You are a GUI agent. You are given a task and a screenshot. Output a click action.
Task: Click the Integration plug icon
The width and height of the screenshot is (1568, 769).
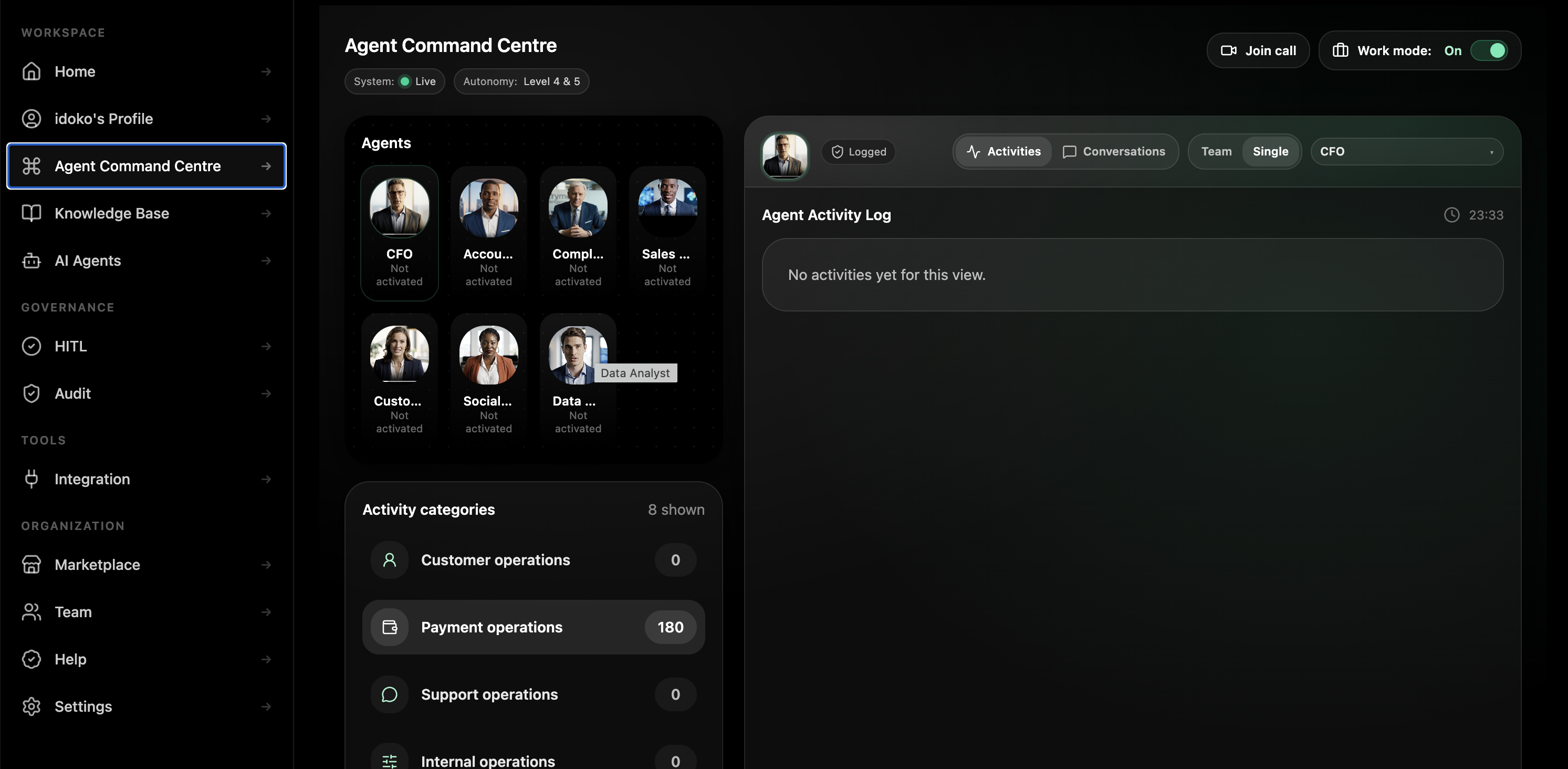31,479
